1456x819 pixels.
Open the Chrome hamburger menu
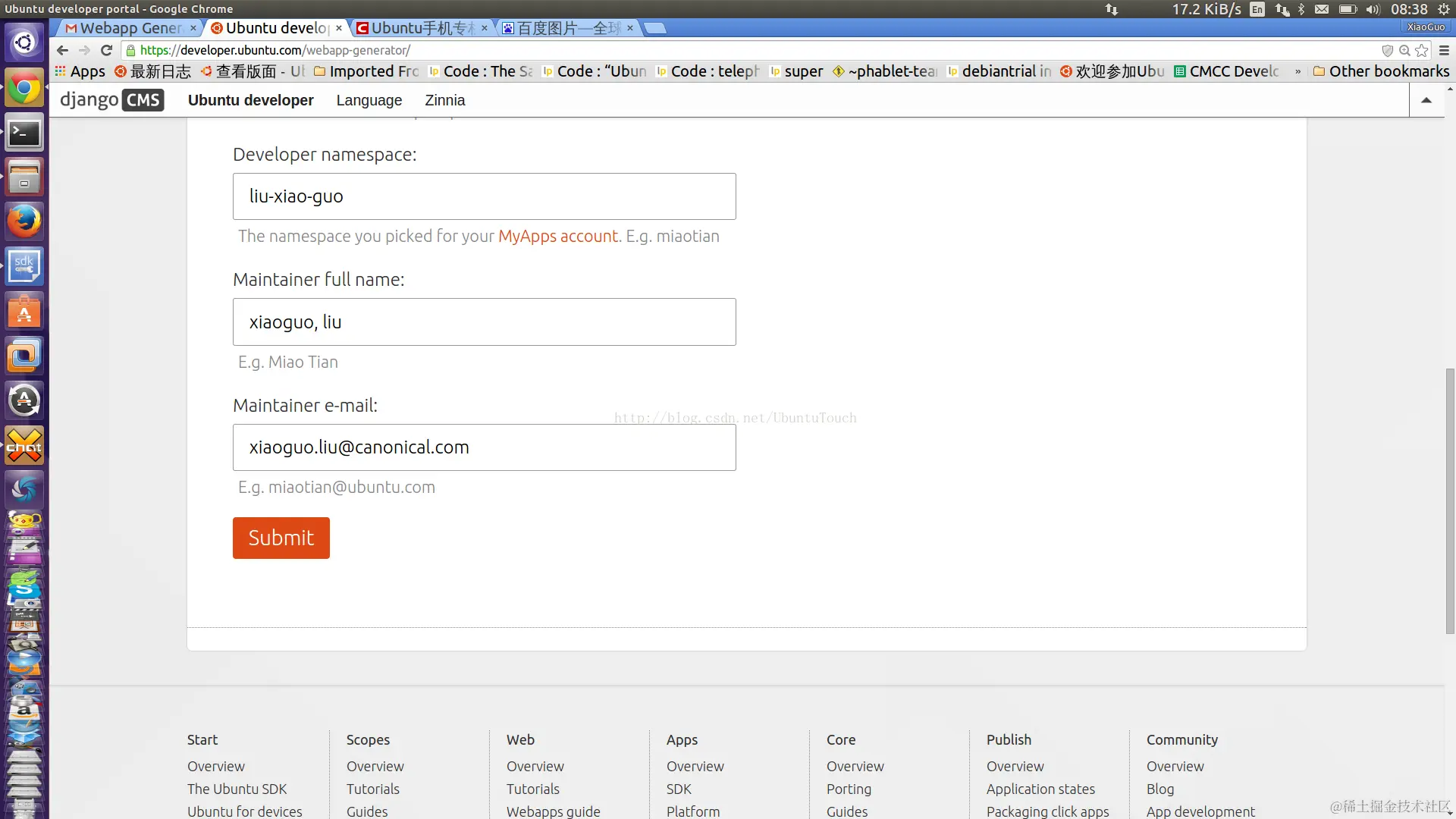(1444, 50)
